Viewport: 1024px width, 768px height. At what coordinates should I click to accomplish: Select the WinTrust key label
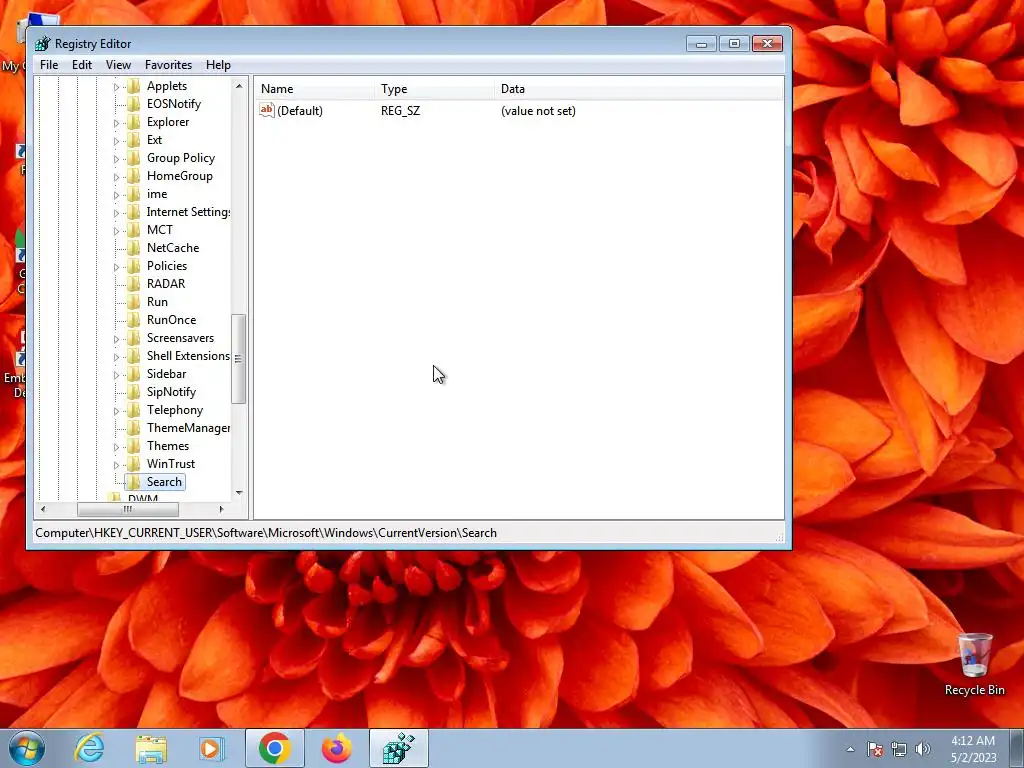point(170,464)
